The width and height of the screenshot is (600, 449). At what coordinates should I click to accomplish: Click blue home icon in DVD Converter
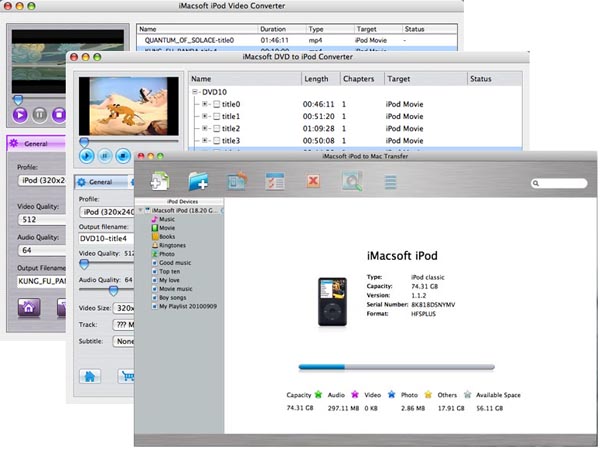90,376
